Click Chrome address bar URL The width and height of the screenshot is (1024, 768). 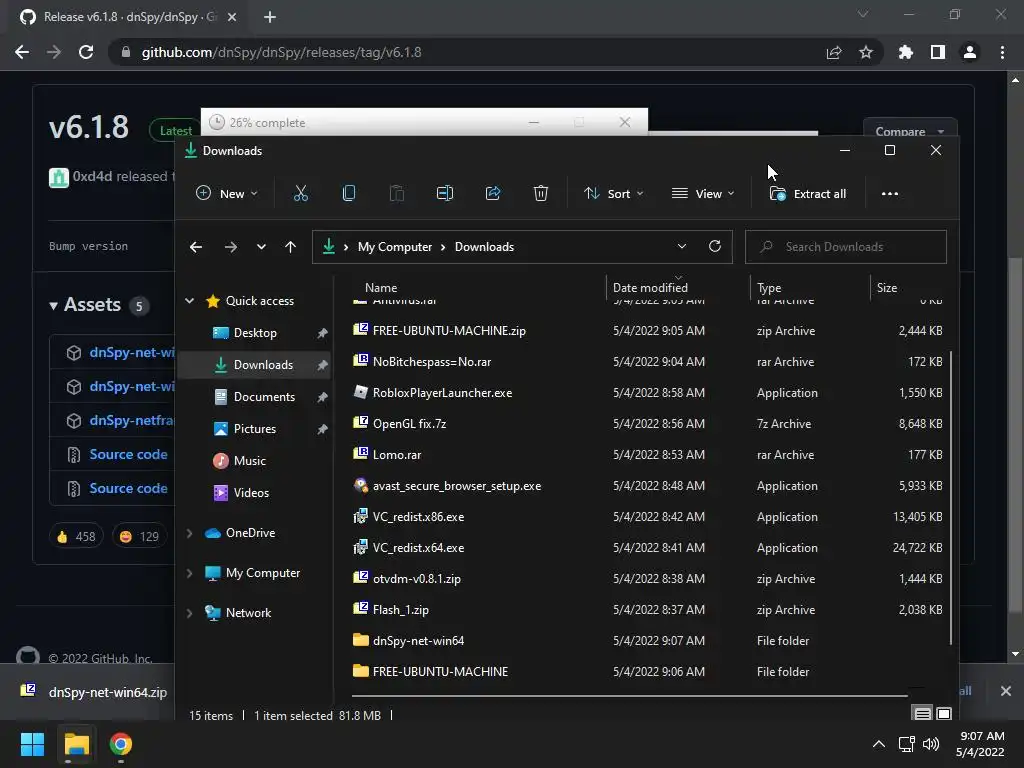[x=281, y=52]
